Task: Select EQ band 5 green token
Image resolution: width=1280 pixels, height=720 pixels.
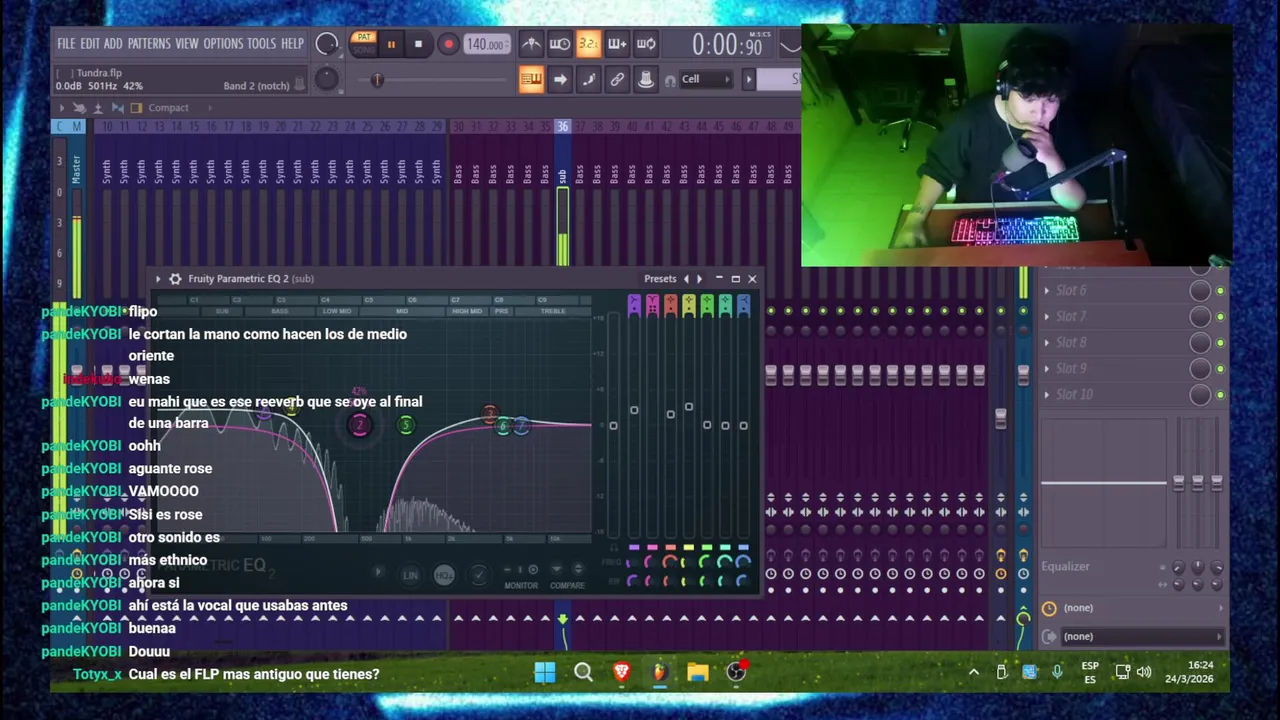Action: [406, 425]
